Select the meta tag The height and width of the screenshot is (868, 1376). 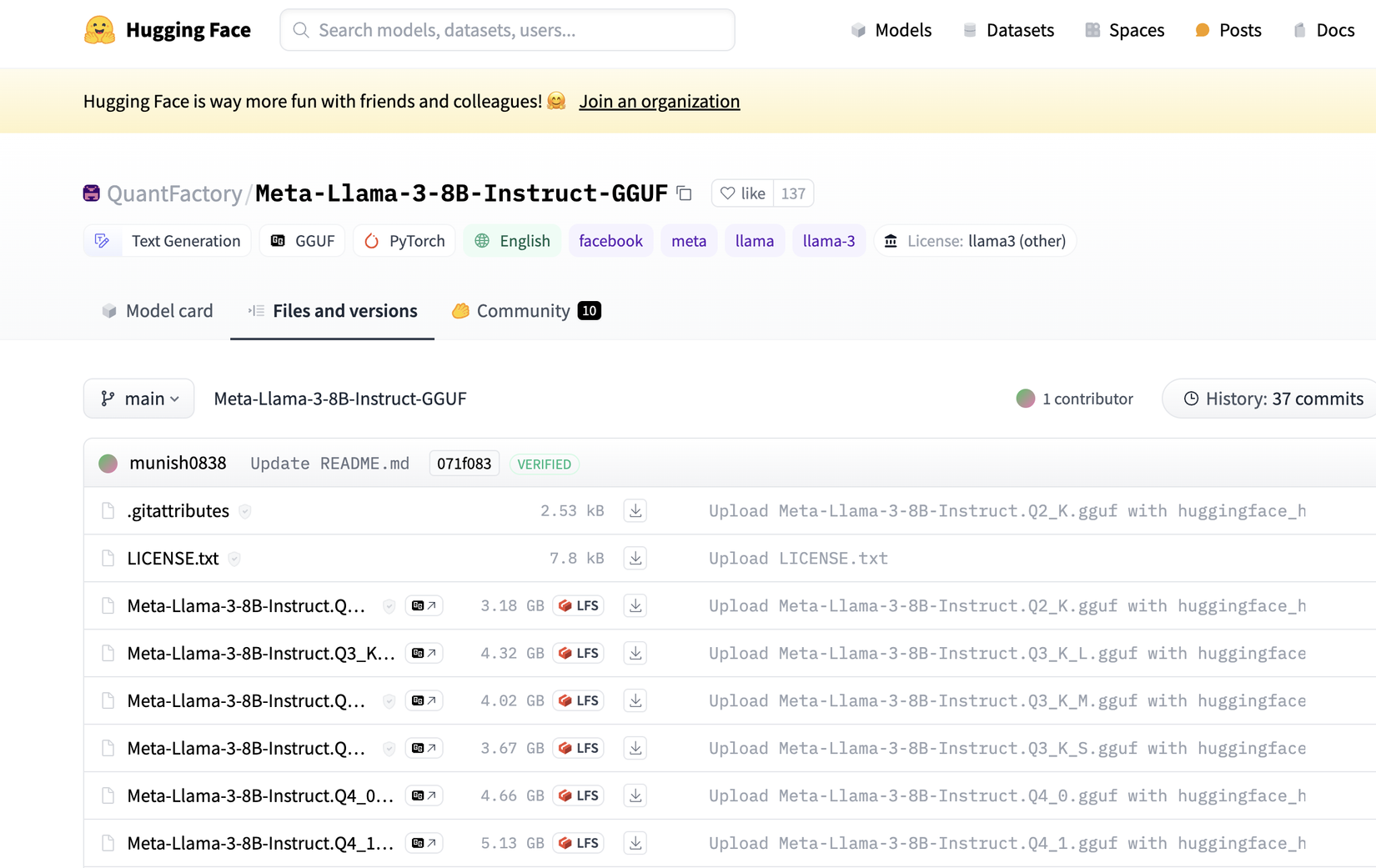click(689, 241)
